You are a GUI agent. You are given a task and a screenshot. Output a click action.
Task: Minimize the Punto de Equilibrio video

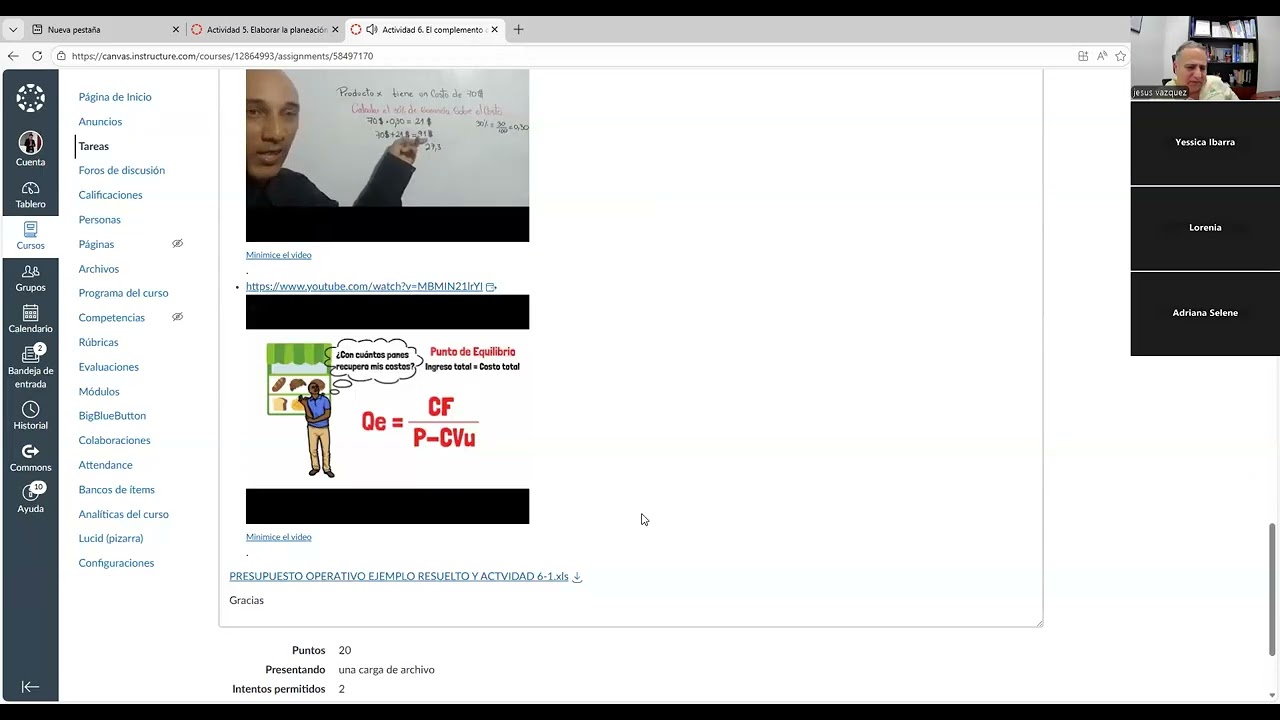click(x=279, y=537)
